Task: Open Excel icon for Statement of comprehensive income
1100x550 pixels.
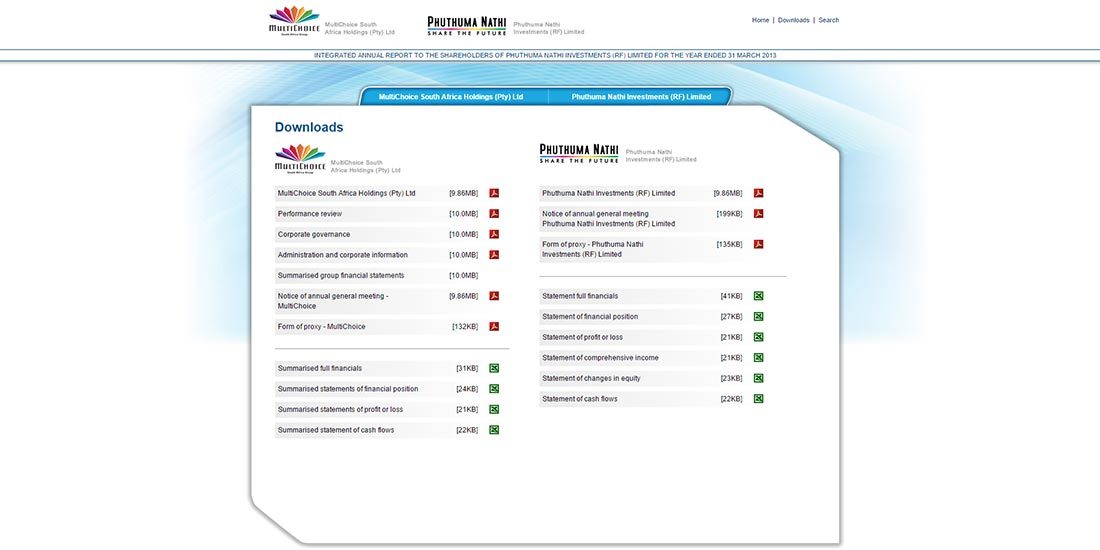Action: (x=758, y=358)
